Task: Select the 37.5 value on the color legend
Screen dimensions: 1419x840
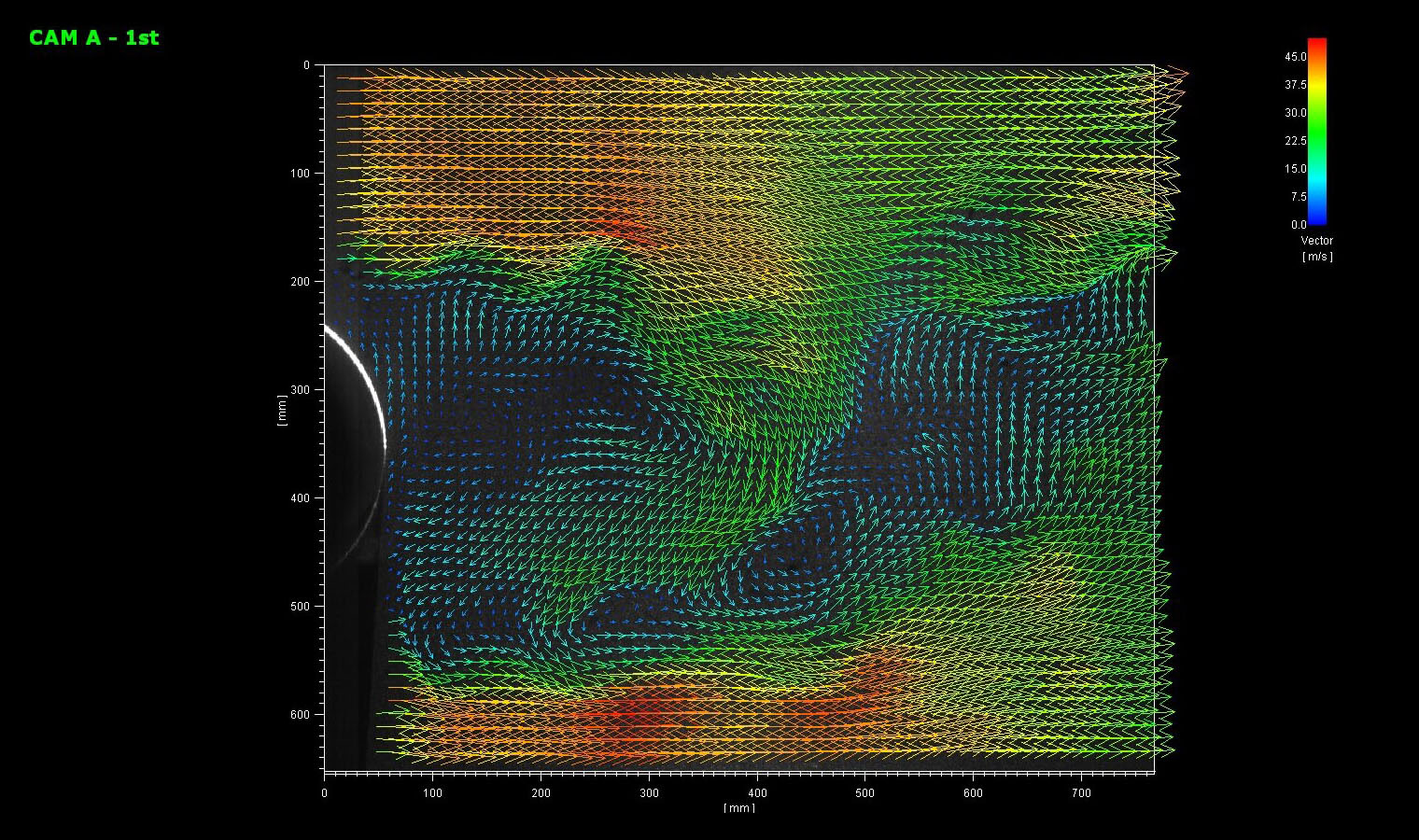Action: pyautogui.click(x=1294, y=84)
